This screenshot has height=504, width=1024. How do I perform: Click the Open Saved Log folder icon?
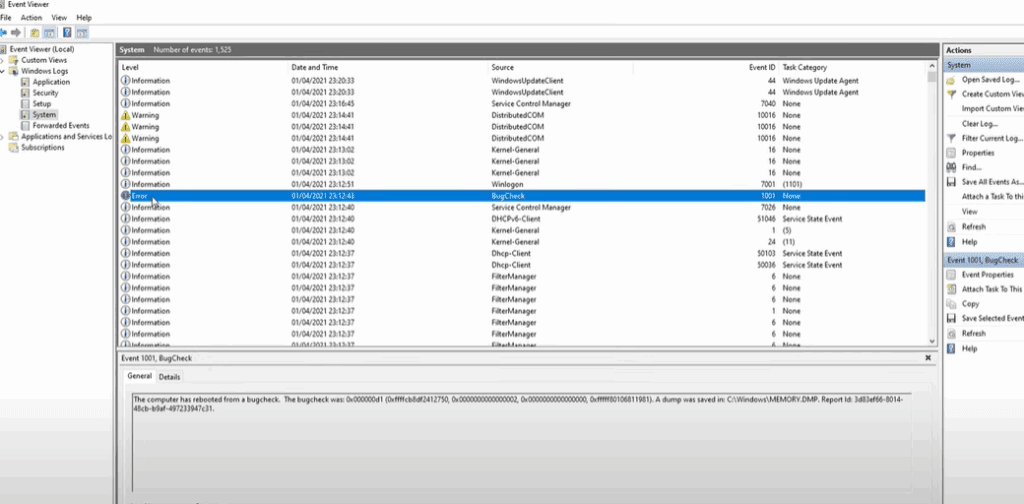coord(951,79)
